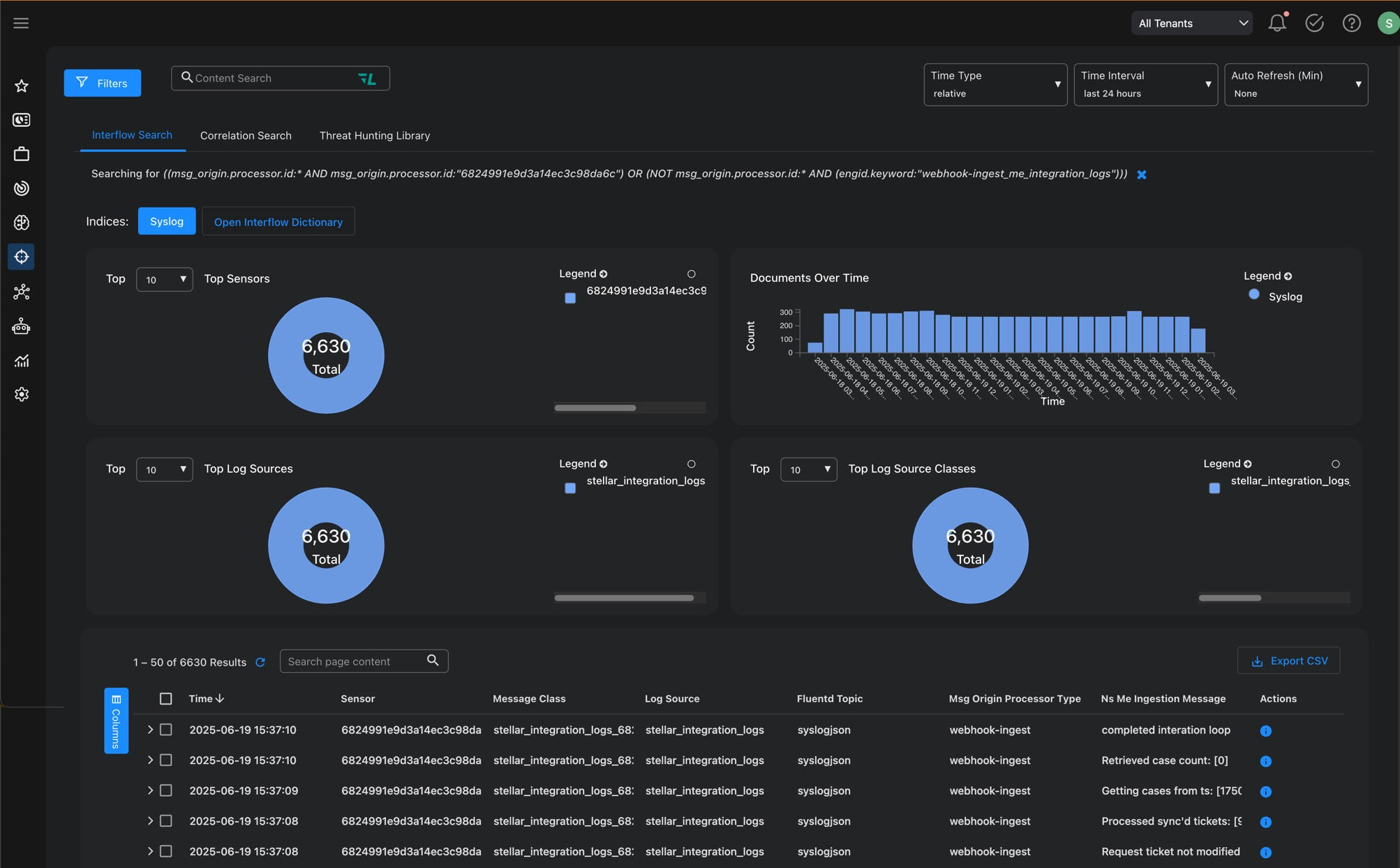This screenshot has height=868, width=1400.
Task: Open the notifications bell icon
Action: pyautogui.click(x=1276, y=23)
